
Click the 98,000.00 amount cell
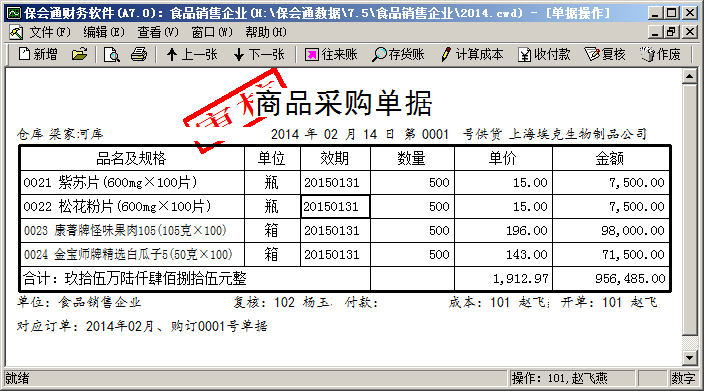pos(611,231)
